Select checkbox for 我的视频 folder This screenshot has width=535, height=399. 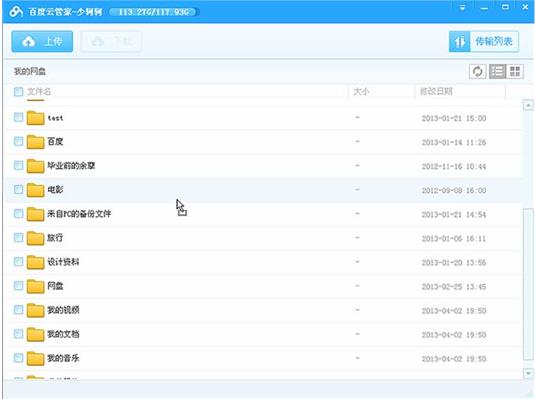pyautogui.click(x=18, y=310)
